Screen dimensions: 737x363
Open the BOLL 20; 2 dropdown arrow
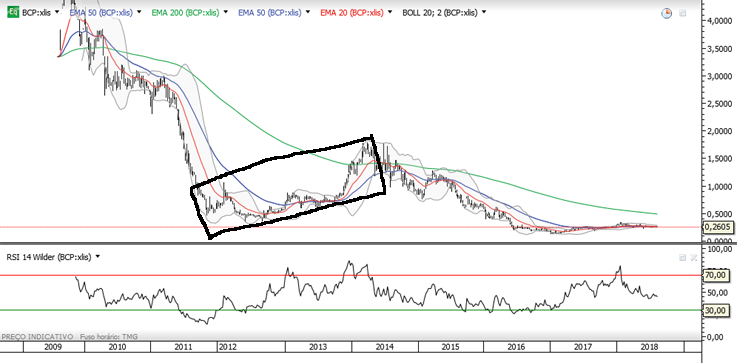click(485, 13)
